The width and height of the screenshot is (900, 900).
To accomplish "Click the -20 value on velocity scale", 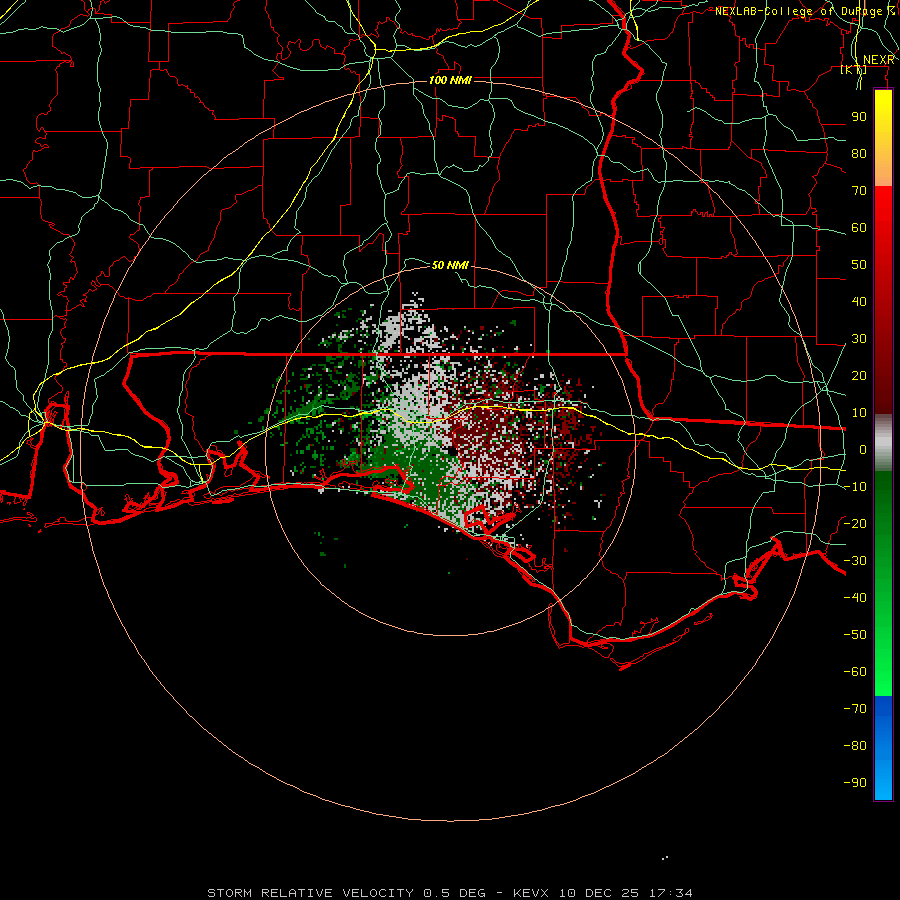I will point(855,523).
